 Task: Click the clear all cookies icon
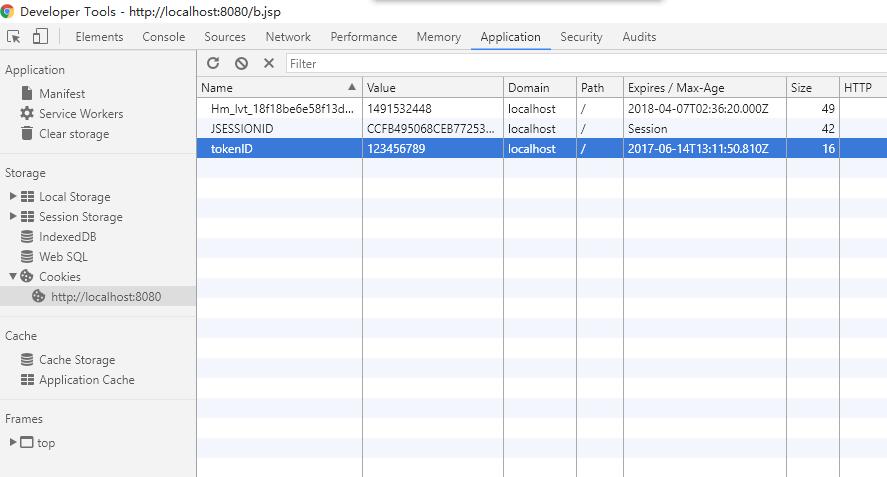click(x=242, y=63)
